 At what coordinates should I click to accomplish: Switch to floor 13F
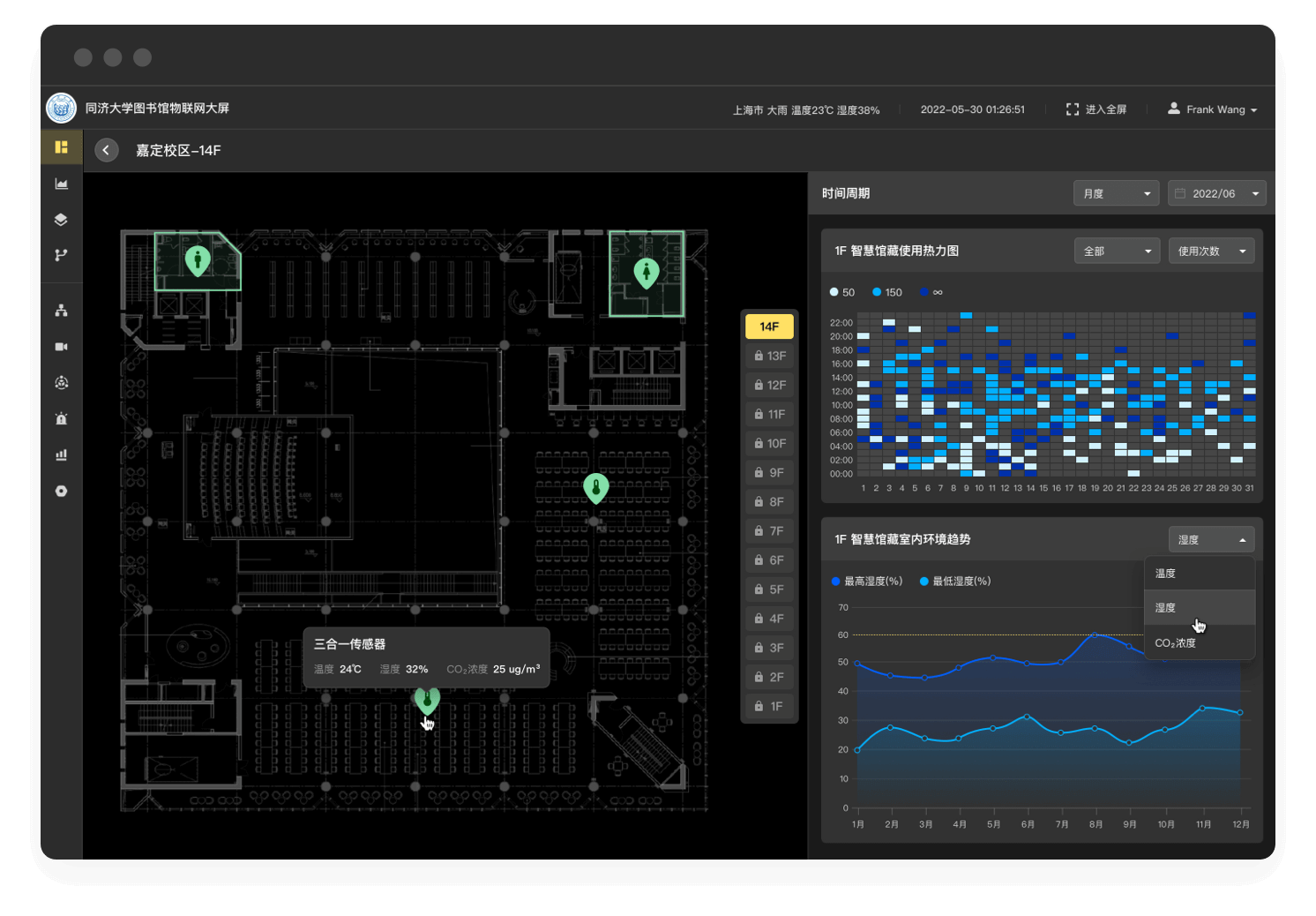(769, 356)
